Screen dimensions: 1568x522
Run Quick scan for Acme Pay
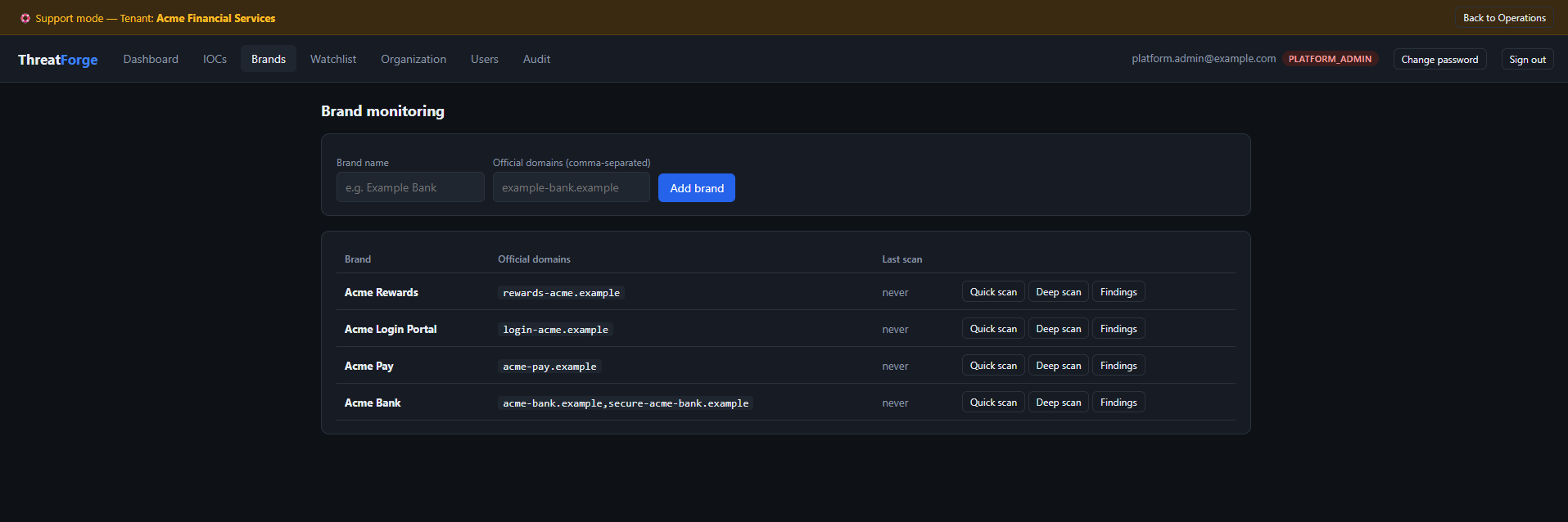(993, 366)
